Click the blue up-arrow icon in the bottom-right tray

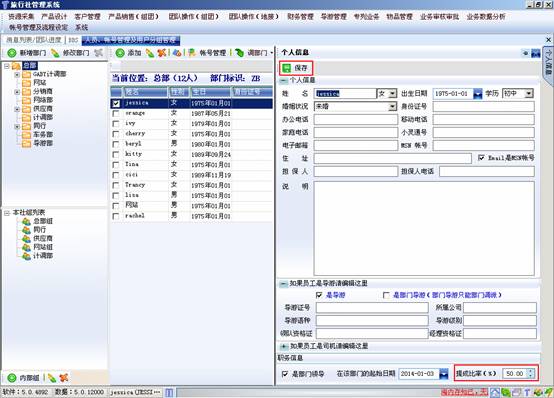[x=495, y=392]
